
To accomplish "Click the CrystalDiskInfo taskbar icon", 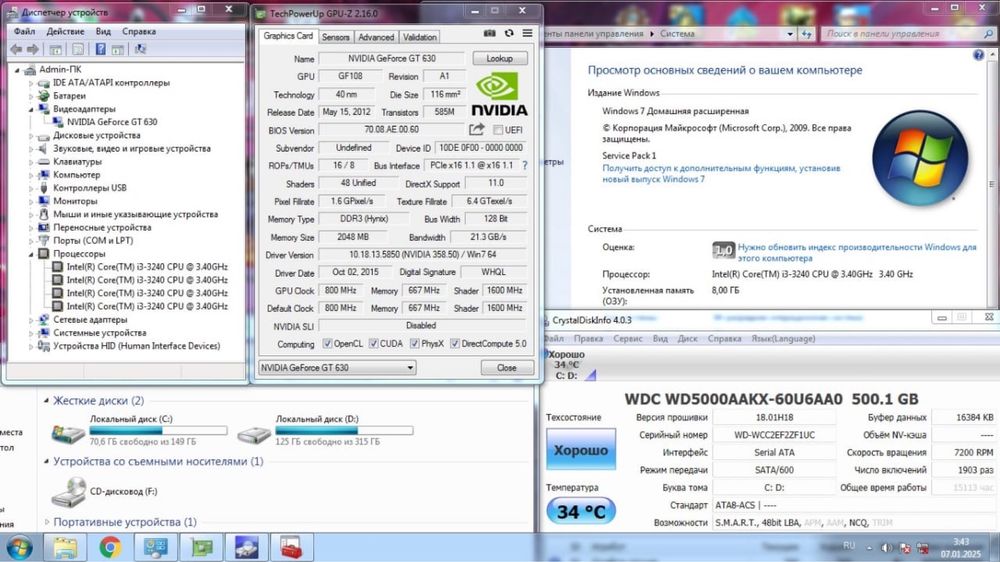I will coord(246,547).
